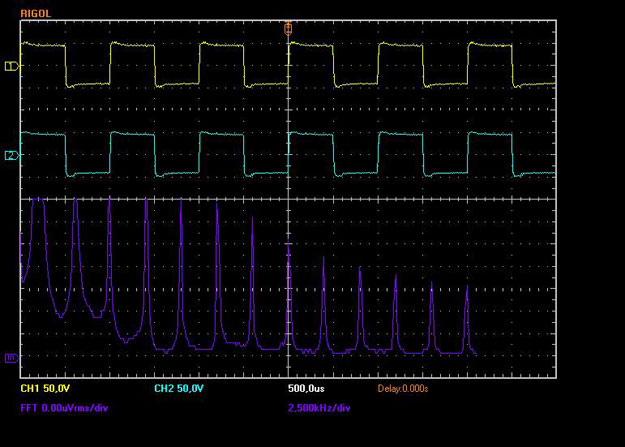
Task: Select the CH1 50.0V scale readout
Action: pos(45,388)
